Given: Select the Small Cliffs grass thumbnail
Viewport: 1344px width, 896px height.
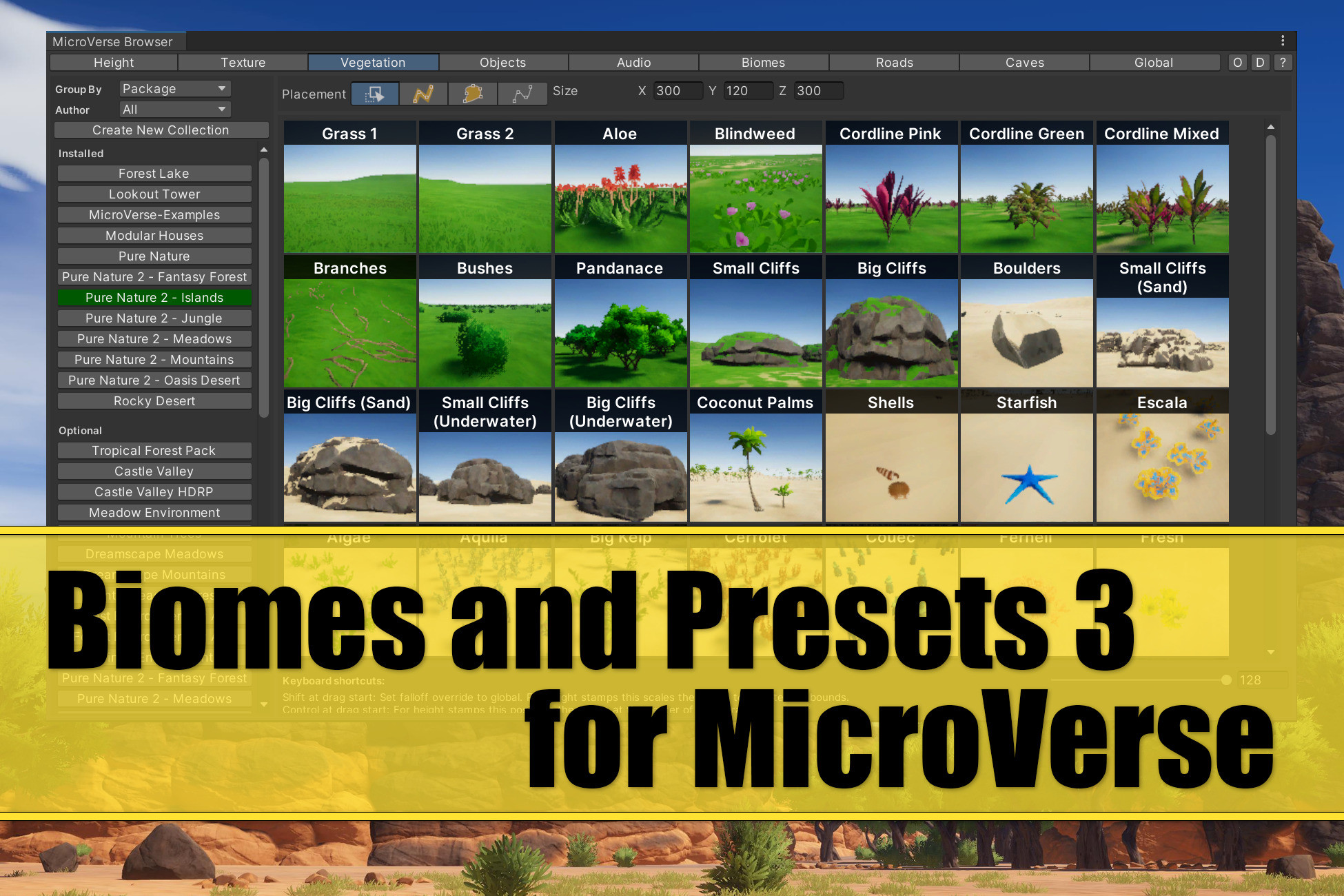Looking at the screenshot, I should (755, 321).
